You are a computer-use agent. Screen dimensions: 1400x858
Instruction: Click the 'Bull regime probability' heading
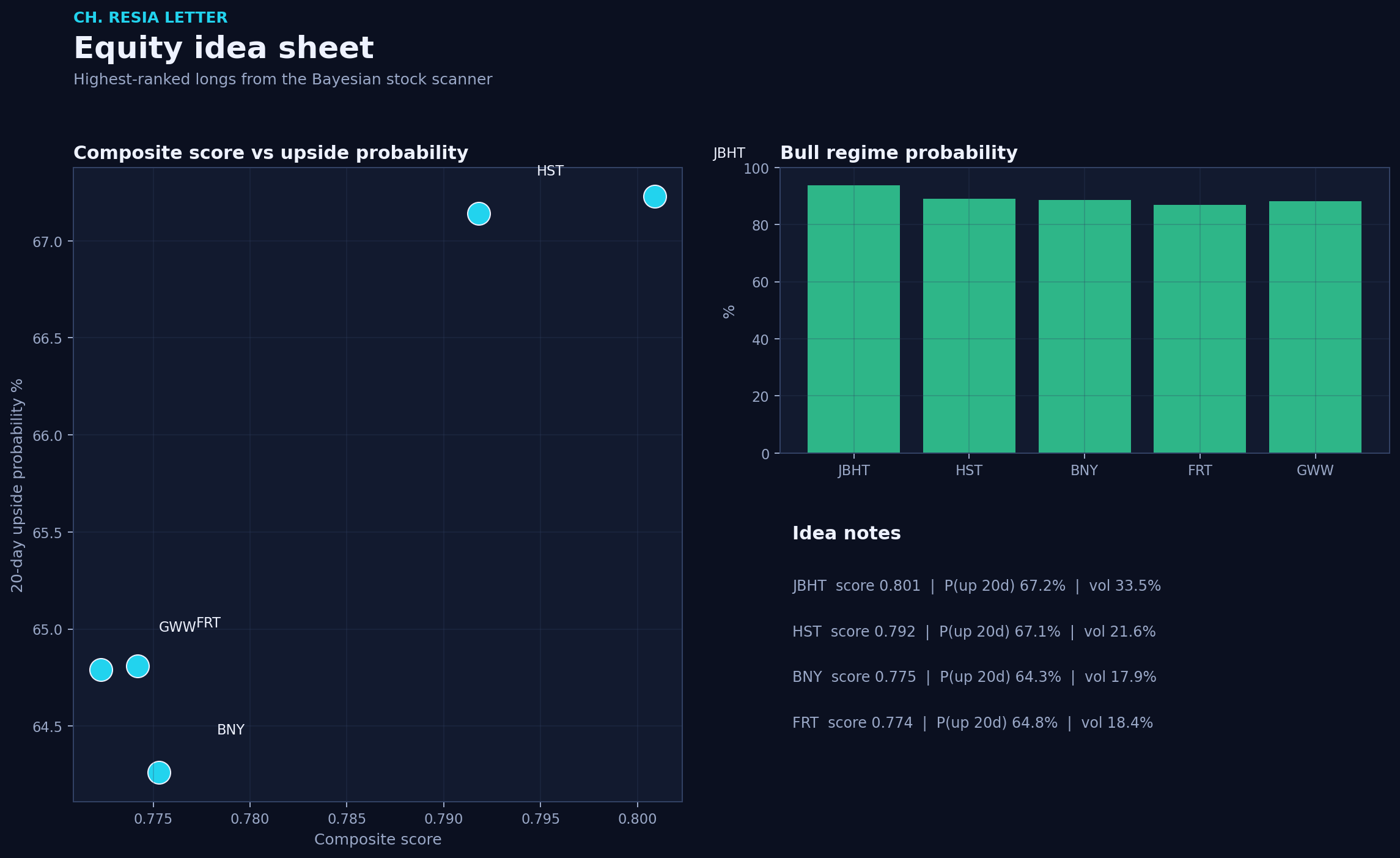899,153
